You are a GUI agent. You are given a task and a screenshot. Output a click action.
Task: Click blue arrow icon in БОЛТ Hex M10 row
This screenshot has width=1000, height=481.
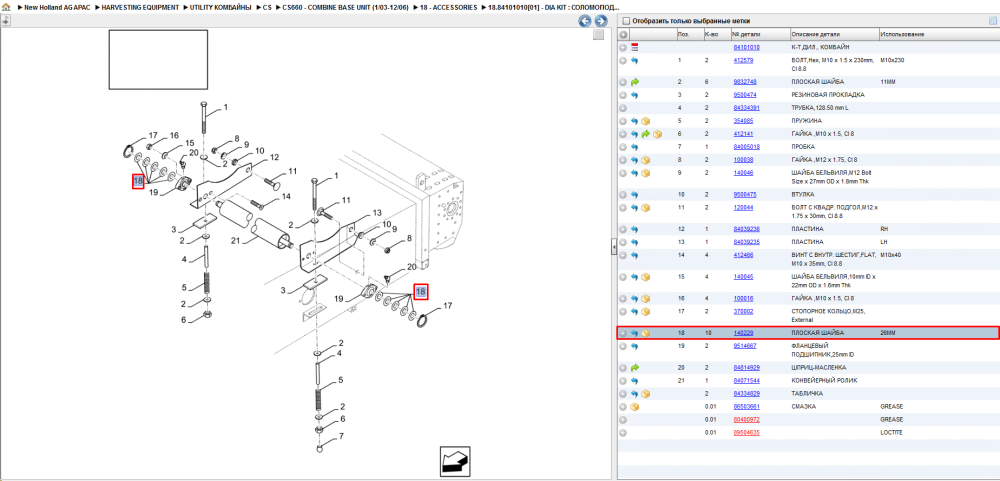point(635,60)
